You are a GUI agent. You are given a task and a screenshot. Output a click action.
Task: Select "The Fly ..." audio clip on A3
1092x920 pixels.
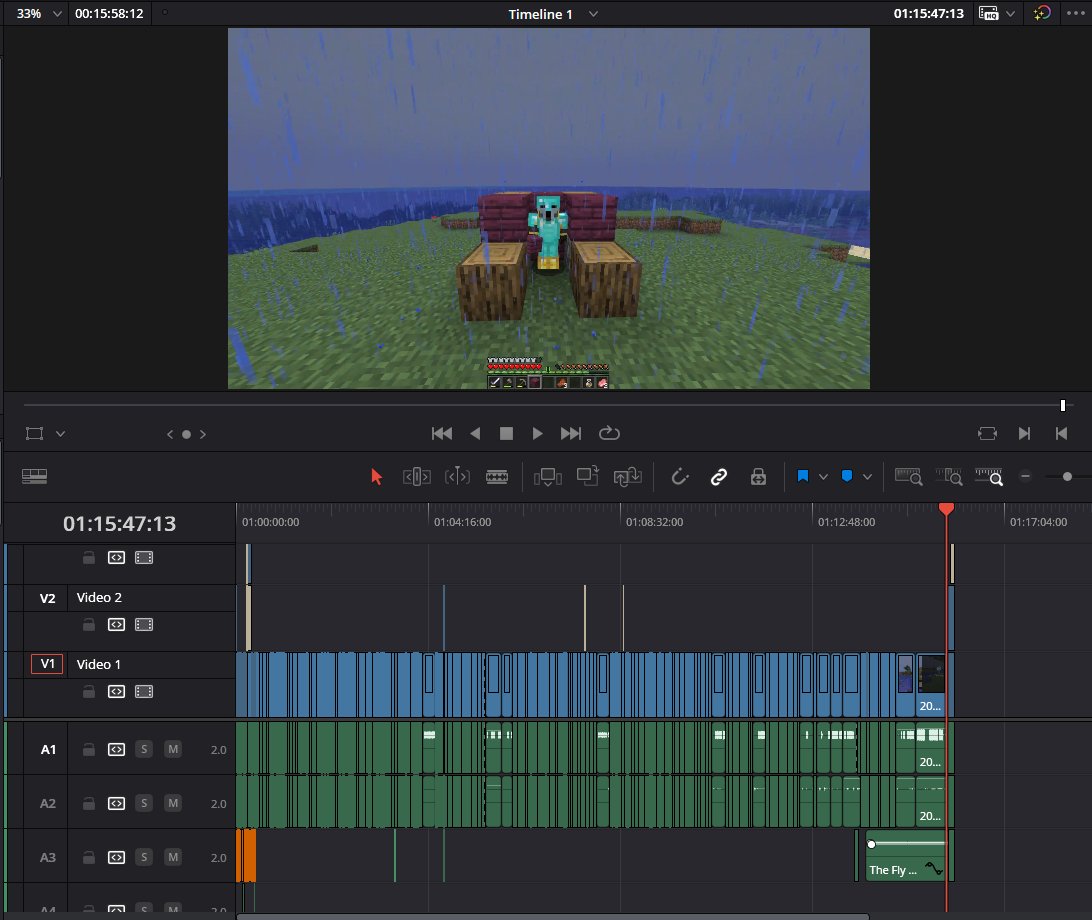[905, 856]
